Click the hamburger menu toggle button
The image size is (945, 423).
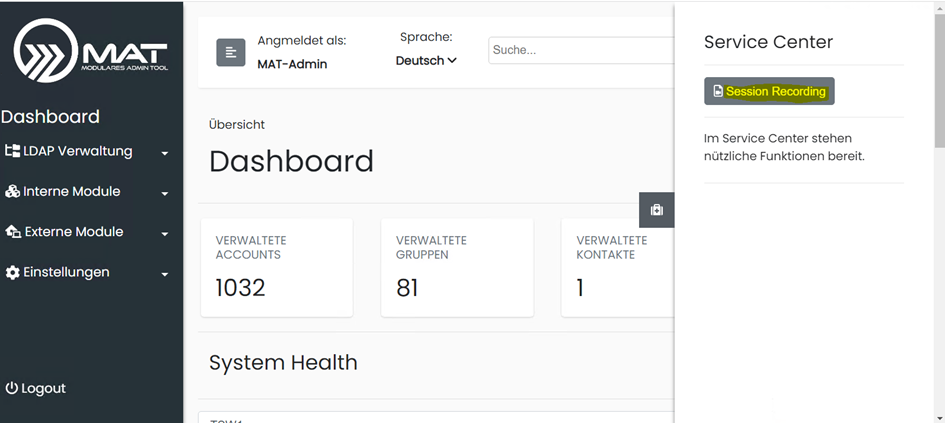pyautogui.click(x=231, y=53)
